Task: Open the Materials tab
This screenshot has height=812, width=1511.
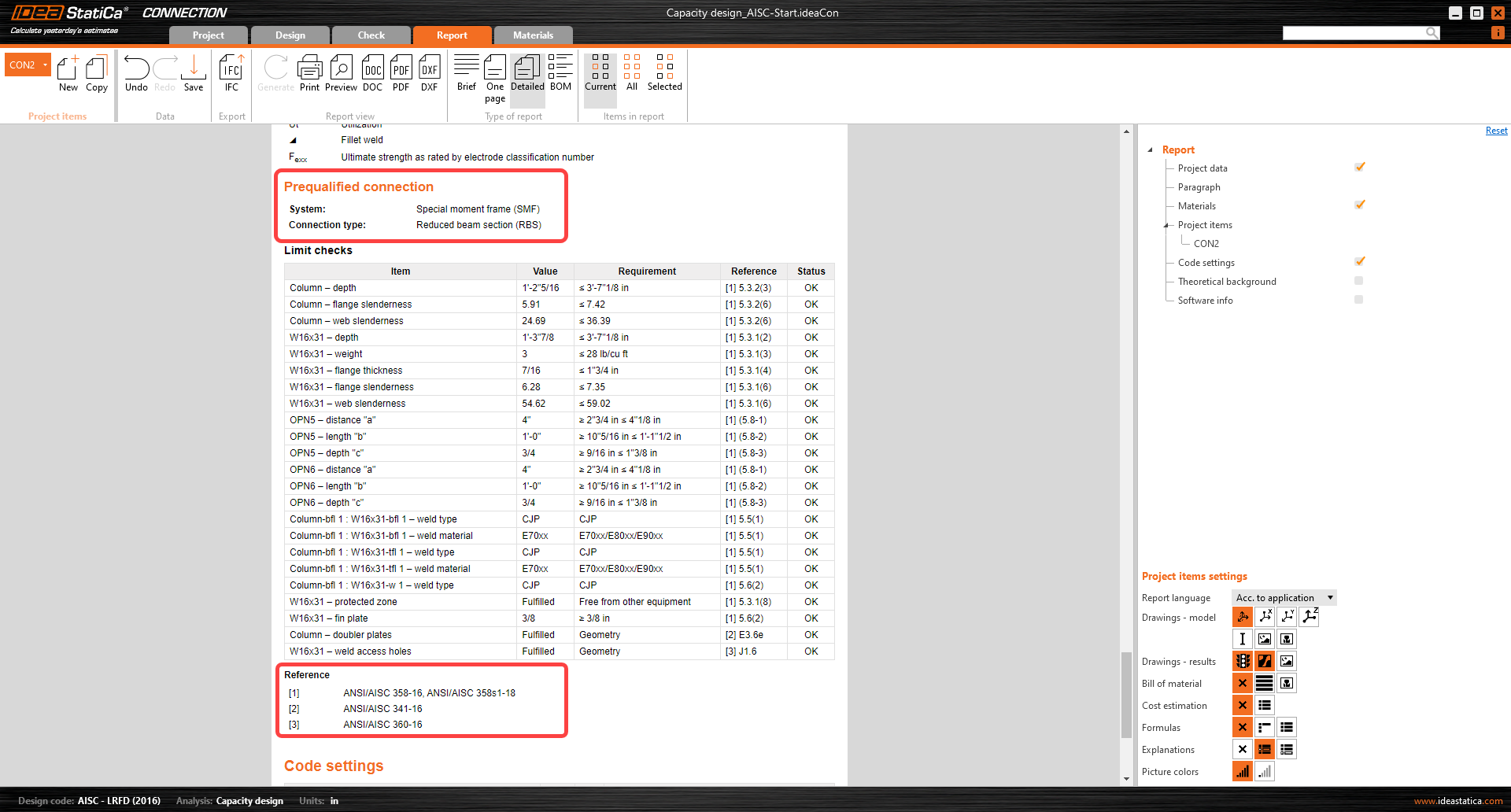Action: 533,35
